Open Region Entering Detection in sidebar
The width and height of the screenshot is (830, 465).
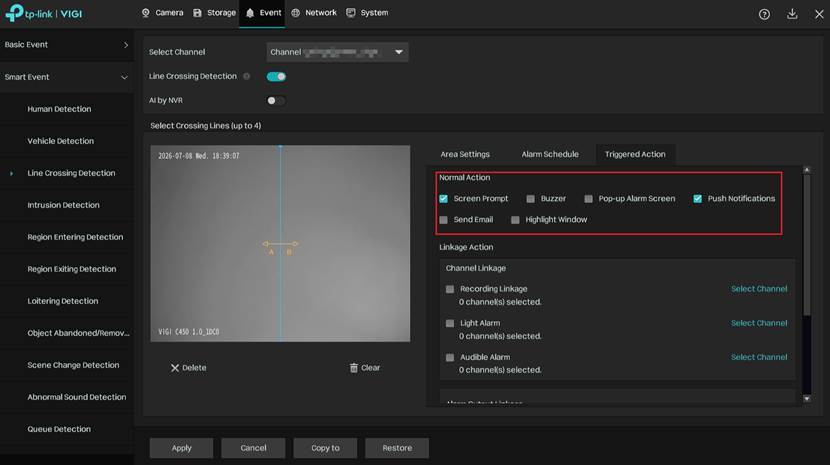tap(67, 237)
